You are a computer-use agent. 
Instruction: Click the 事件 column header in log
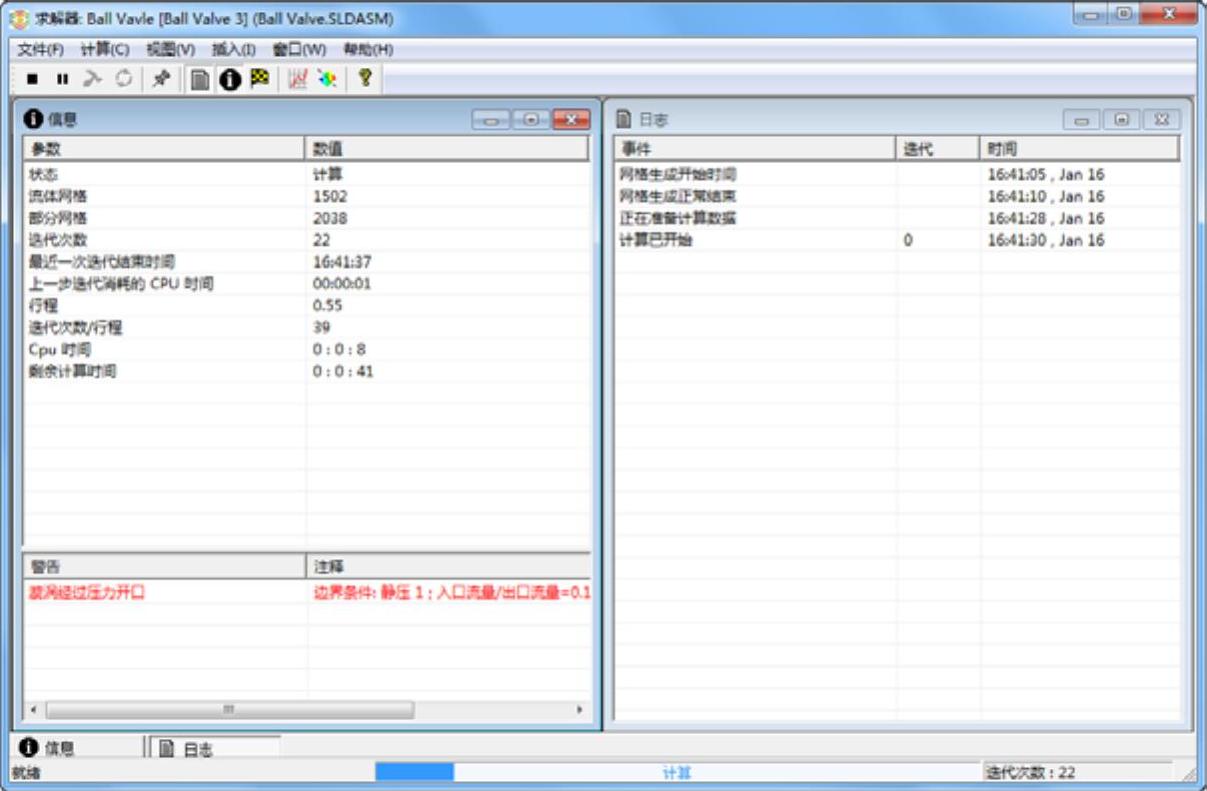pyautogui.click(x=755, y=148)
